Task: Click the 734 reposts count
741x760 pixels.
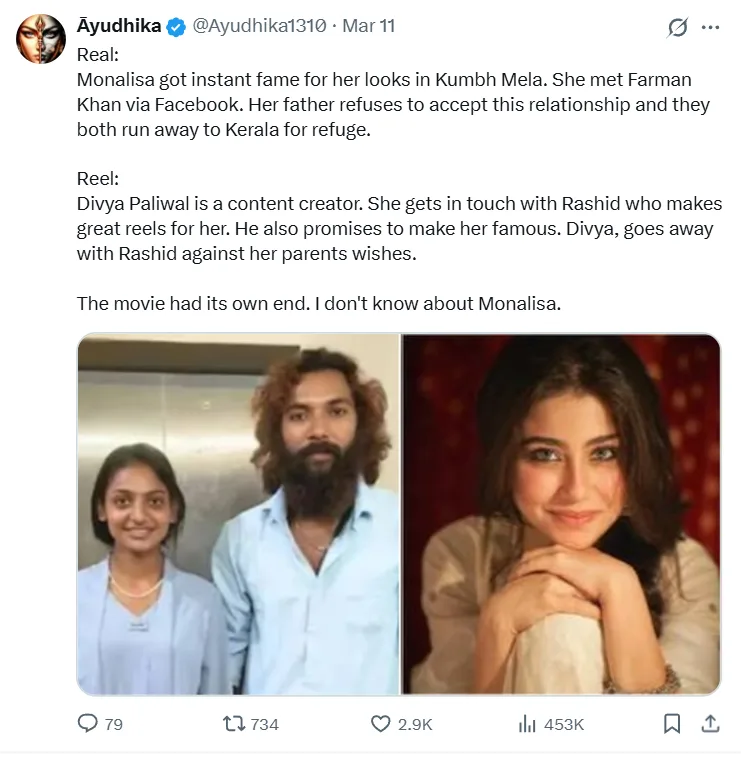Action: [x=264, y=724]
